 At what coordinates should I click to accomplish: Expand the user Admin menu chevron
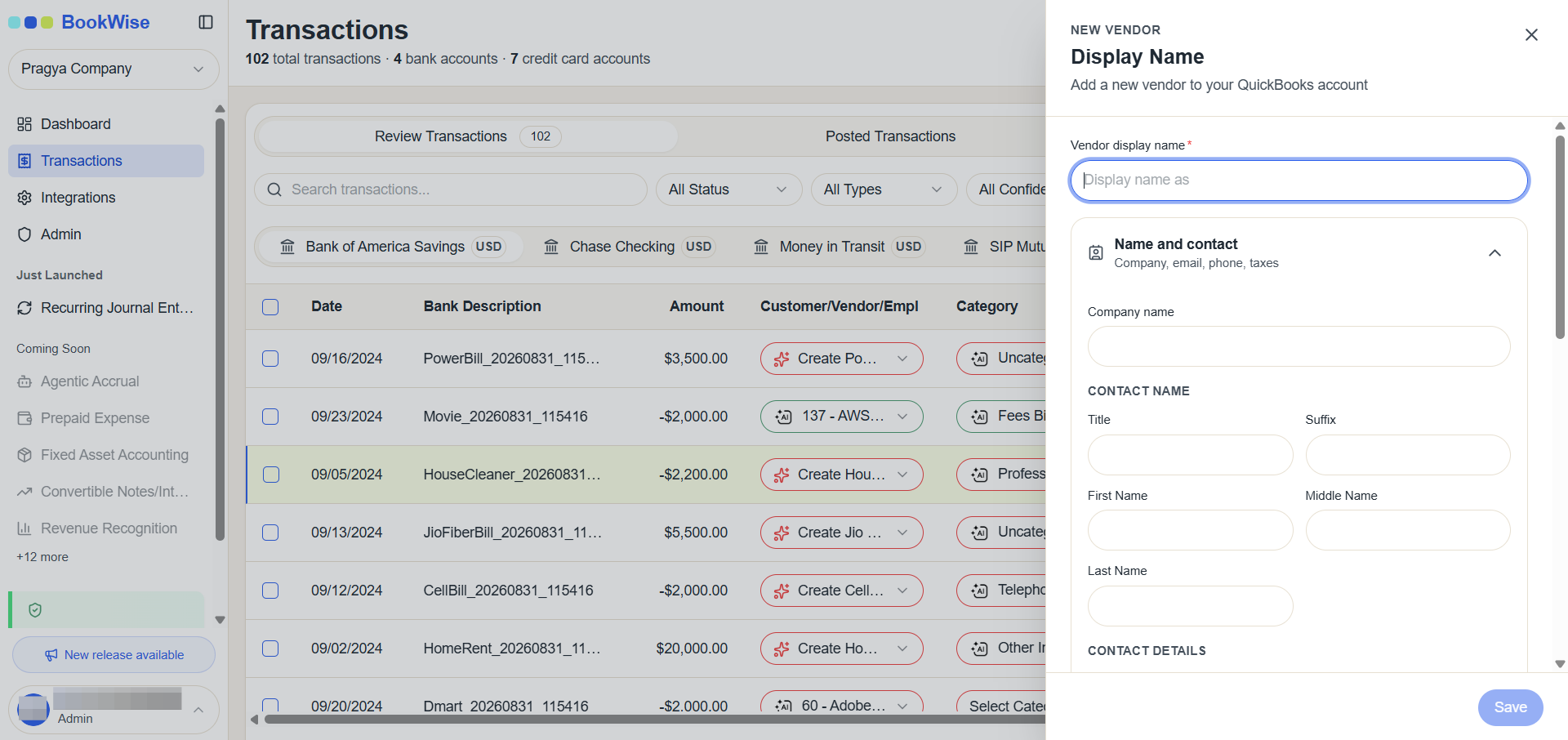coord(198,710)
